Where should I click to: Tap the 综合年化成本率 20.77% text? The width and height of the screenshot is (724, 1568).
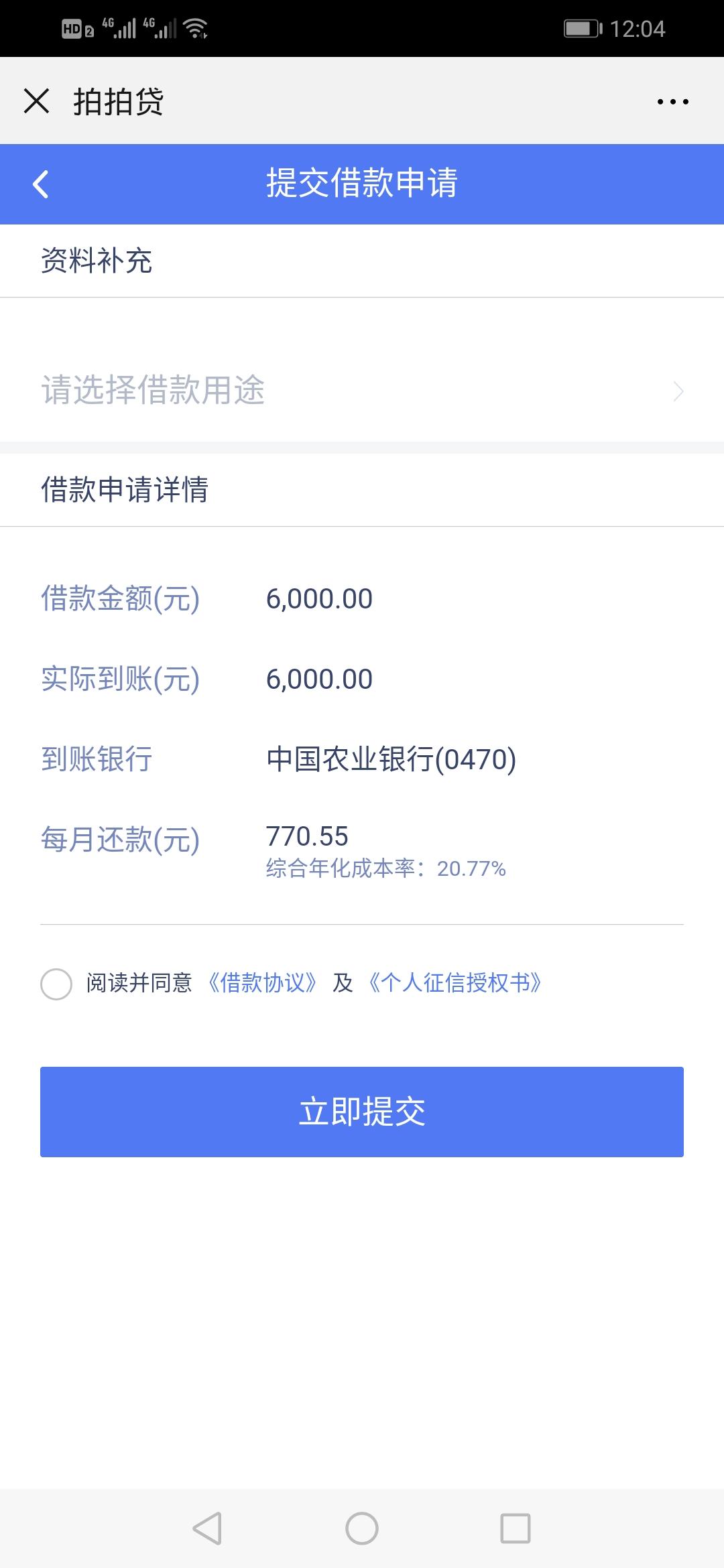385,868
